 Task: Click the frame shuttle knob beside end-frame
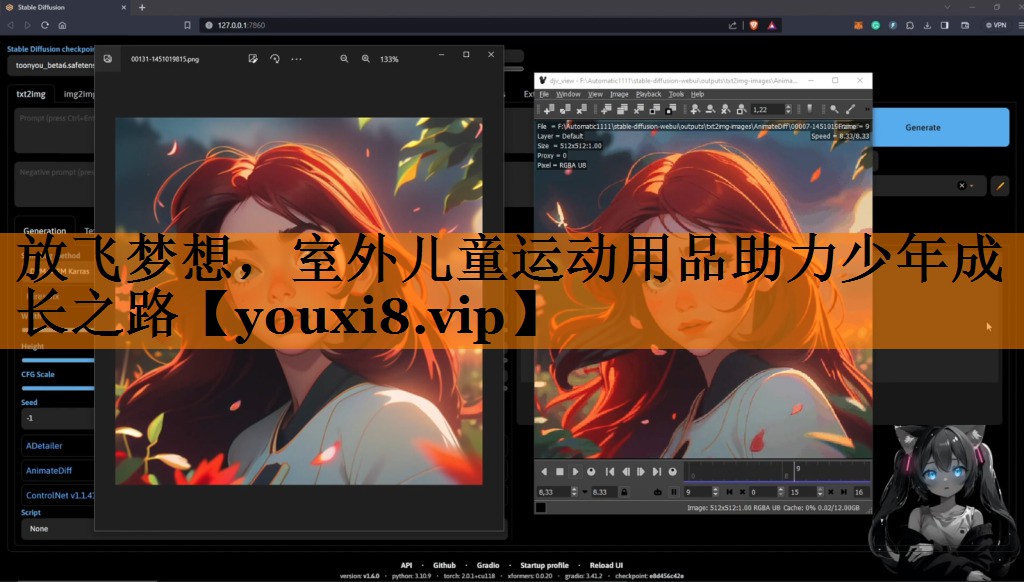[x=673, y=472]
